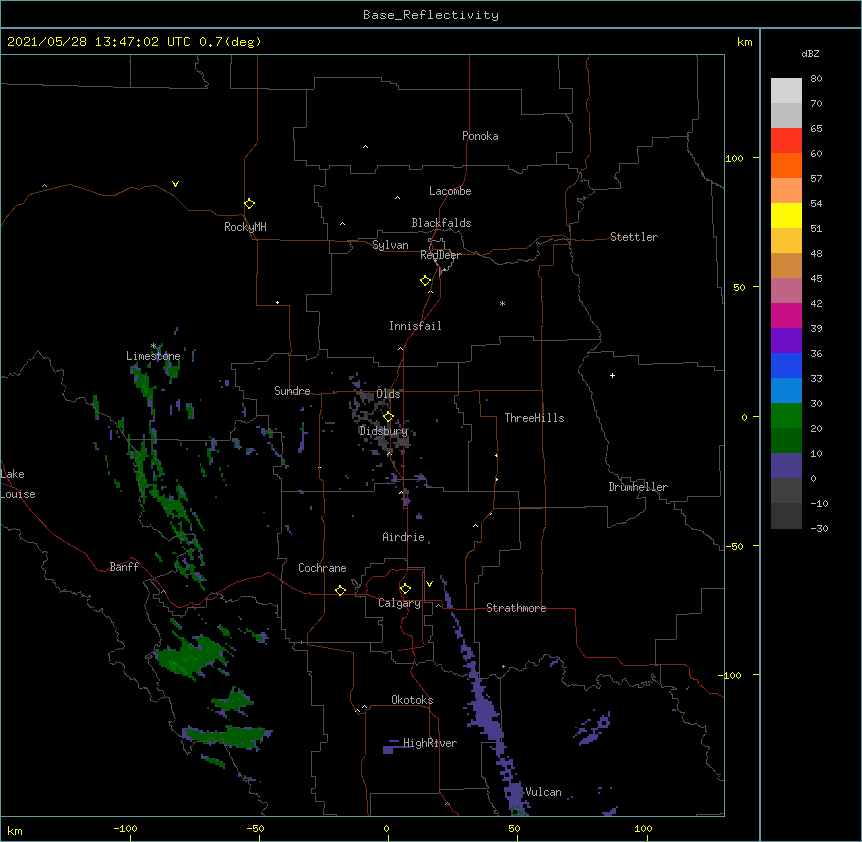Select the legend value -30

[819, 528]
